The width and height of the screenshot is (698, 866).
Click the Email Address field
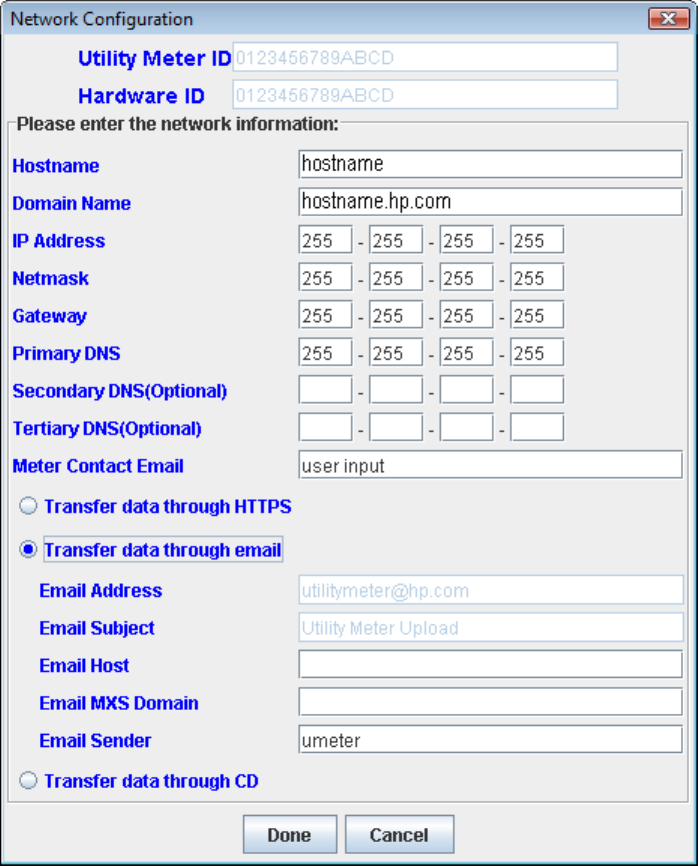(491, 589)
